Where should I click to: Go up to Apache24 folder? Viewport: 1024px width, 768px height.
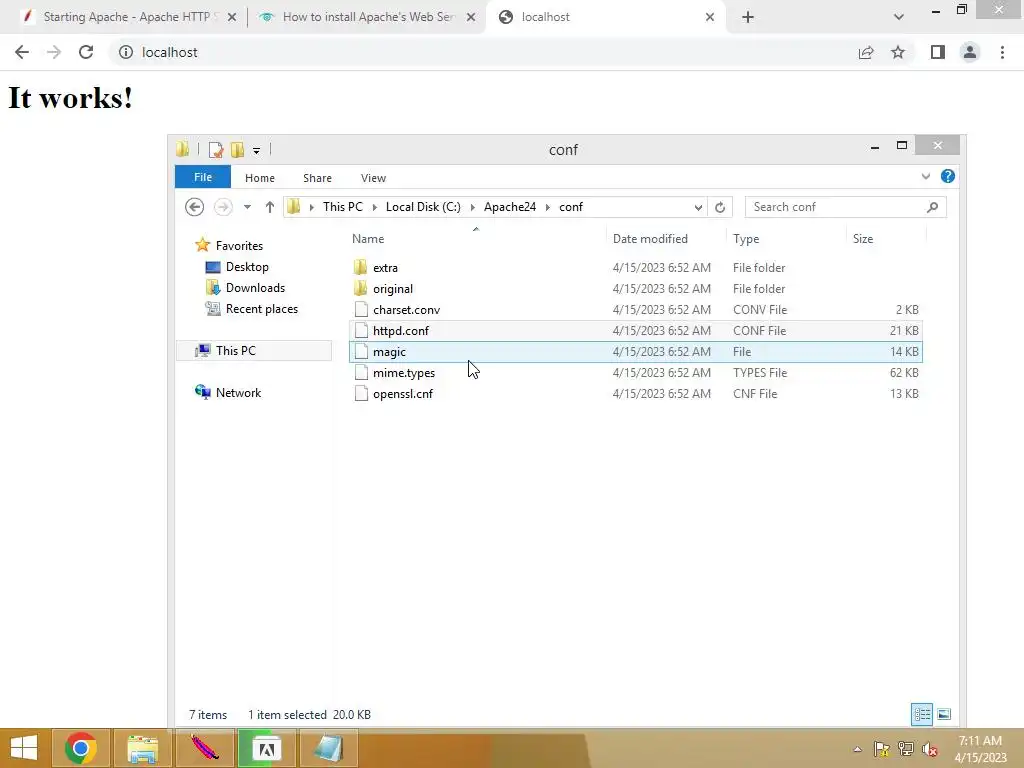[x=269, y=207]
